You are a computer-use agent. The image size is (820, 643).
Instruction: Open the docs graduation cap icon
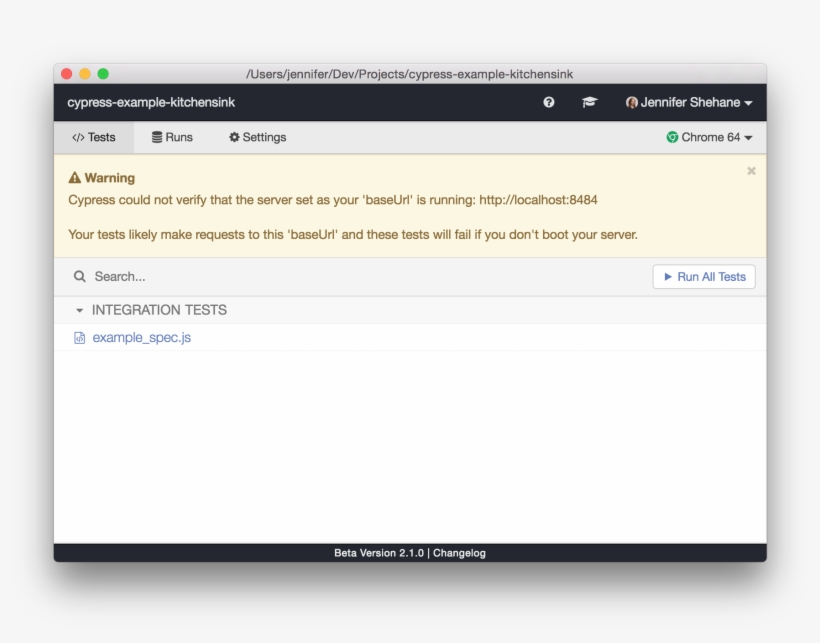click(x=590, y=102)
